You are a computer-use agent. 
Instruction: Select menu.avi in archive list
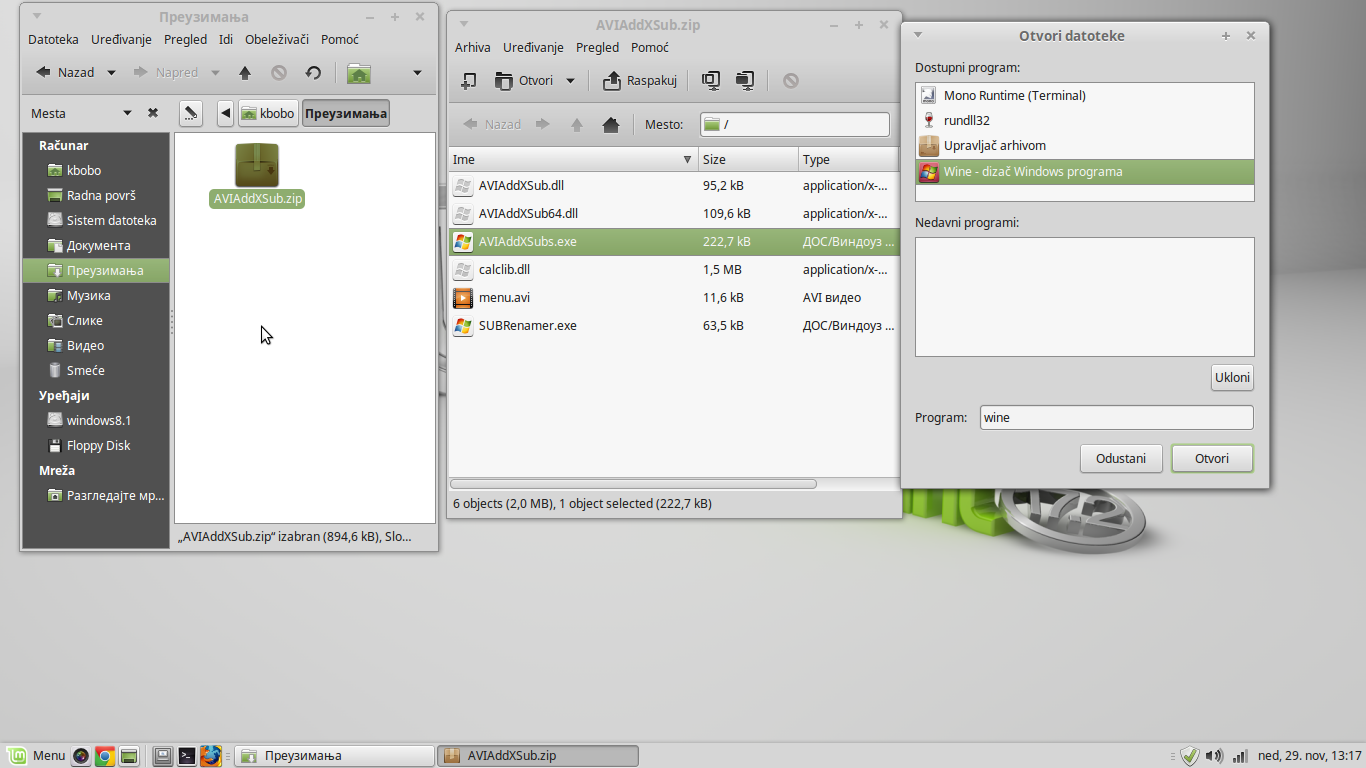[674, 298]
